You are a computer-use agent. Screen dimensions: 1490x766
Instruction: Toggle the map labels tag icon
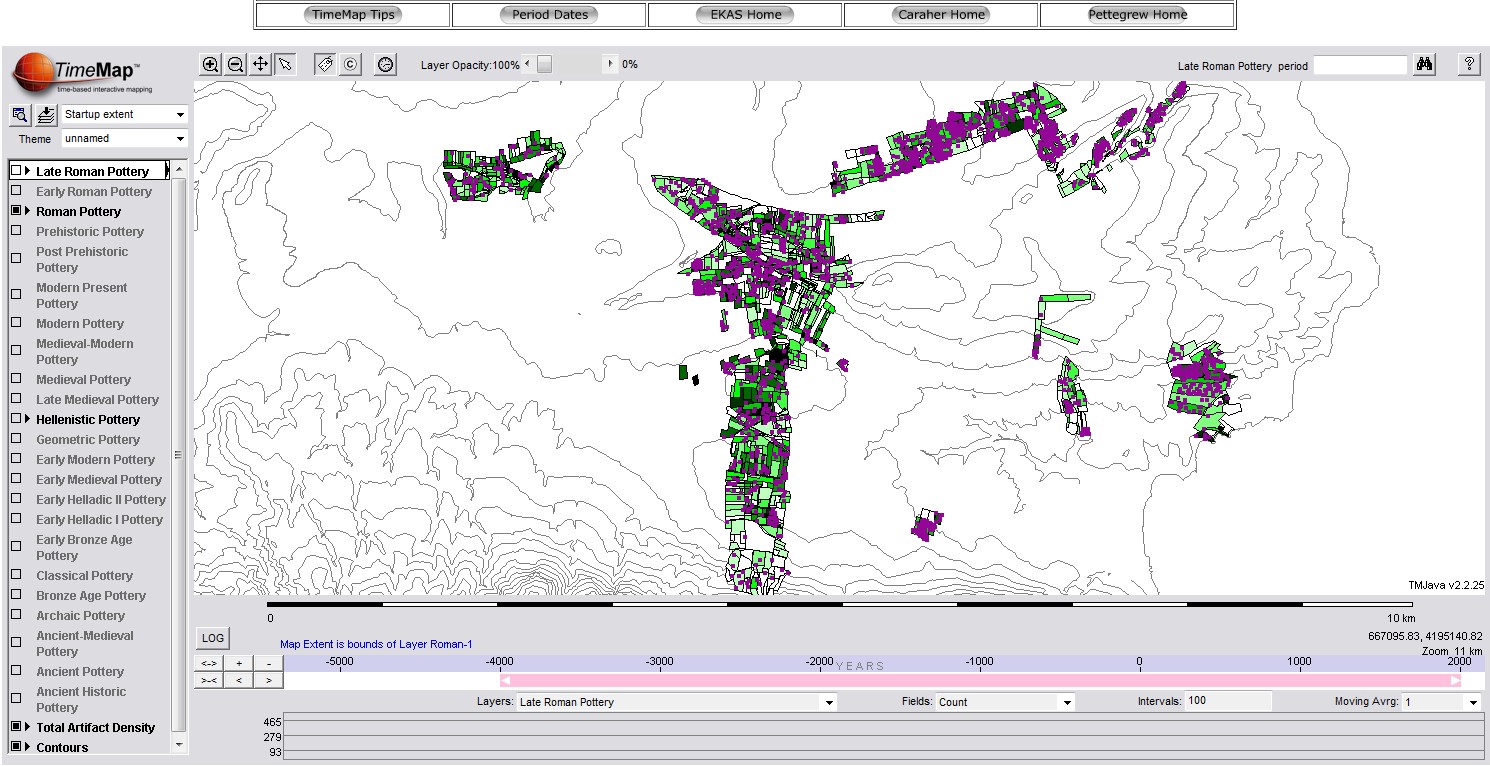(325, 64)
